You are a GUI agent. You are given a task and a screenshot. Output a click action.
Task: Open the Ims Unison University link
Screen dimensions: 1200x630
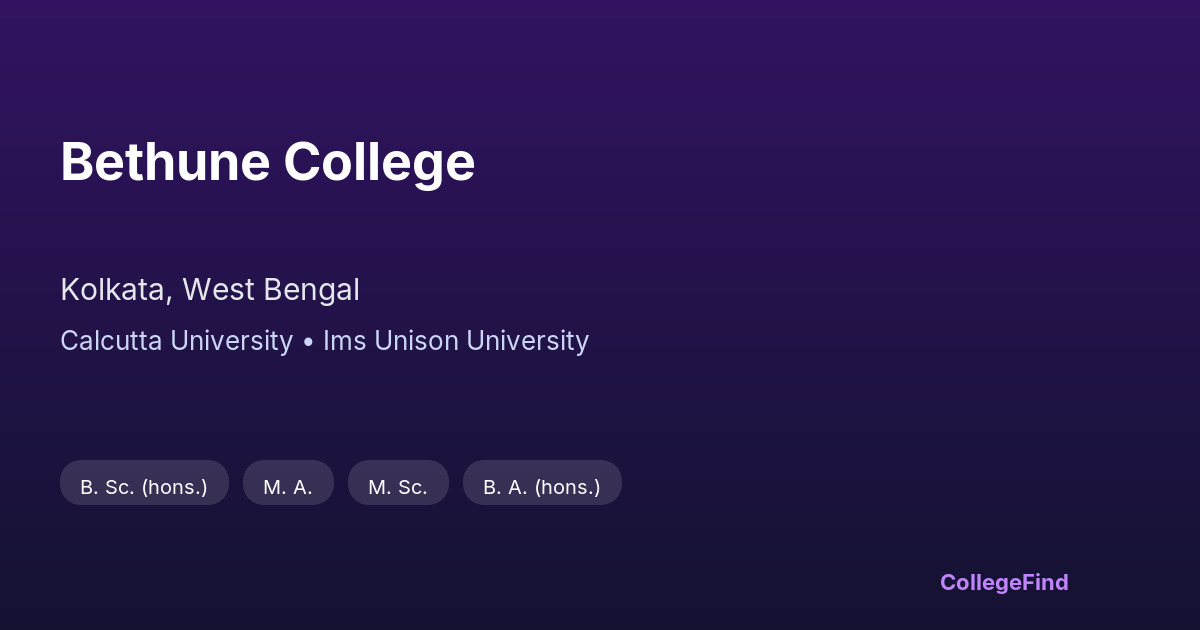pos(455,341)
